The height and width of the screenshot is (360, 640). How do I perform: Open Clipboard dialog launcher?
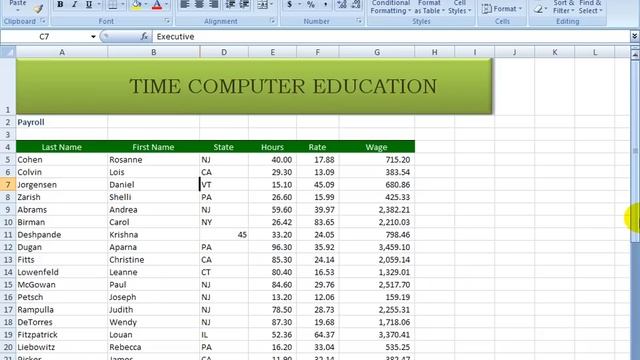(43, 21)
